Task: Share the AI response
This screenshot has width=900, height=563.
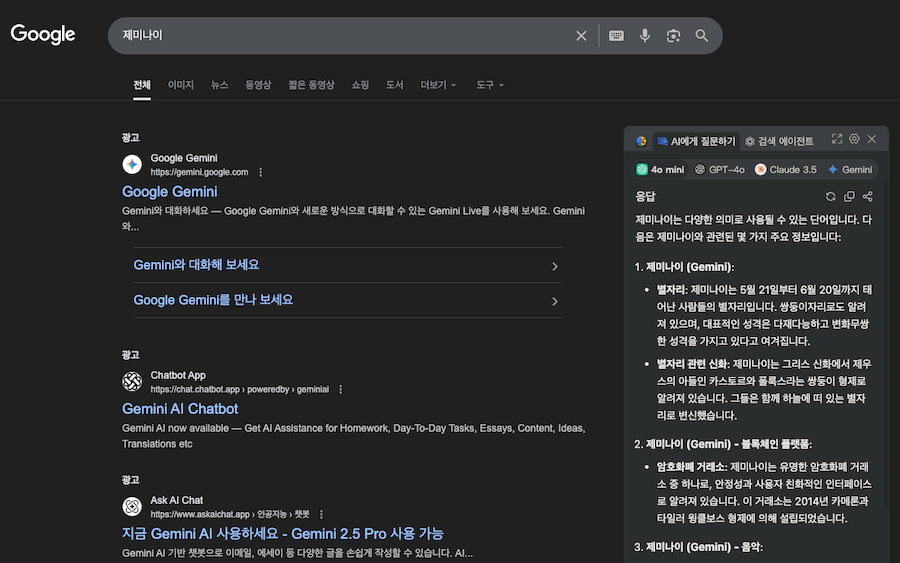Action: click(x=867, y=197)
